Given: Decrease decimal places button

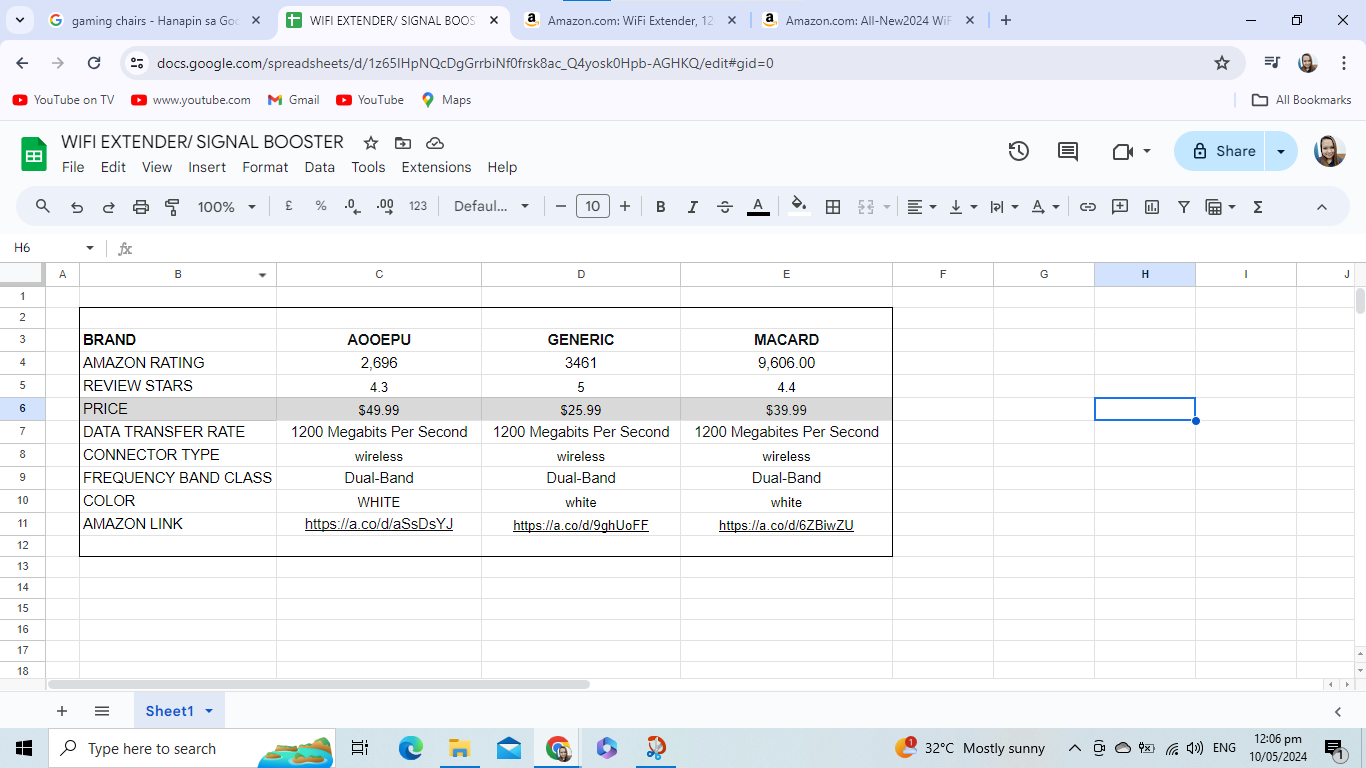Looking at the screenshot, I should pyautogui.click(x=352, y=207).
